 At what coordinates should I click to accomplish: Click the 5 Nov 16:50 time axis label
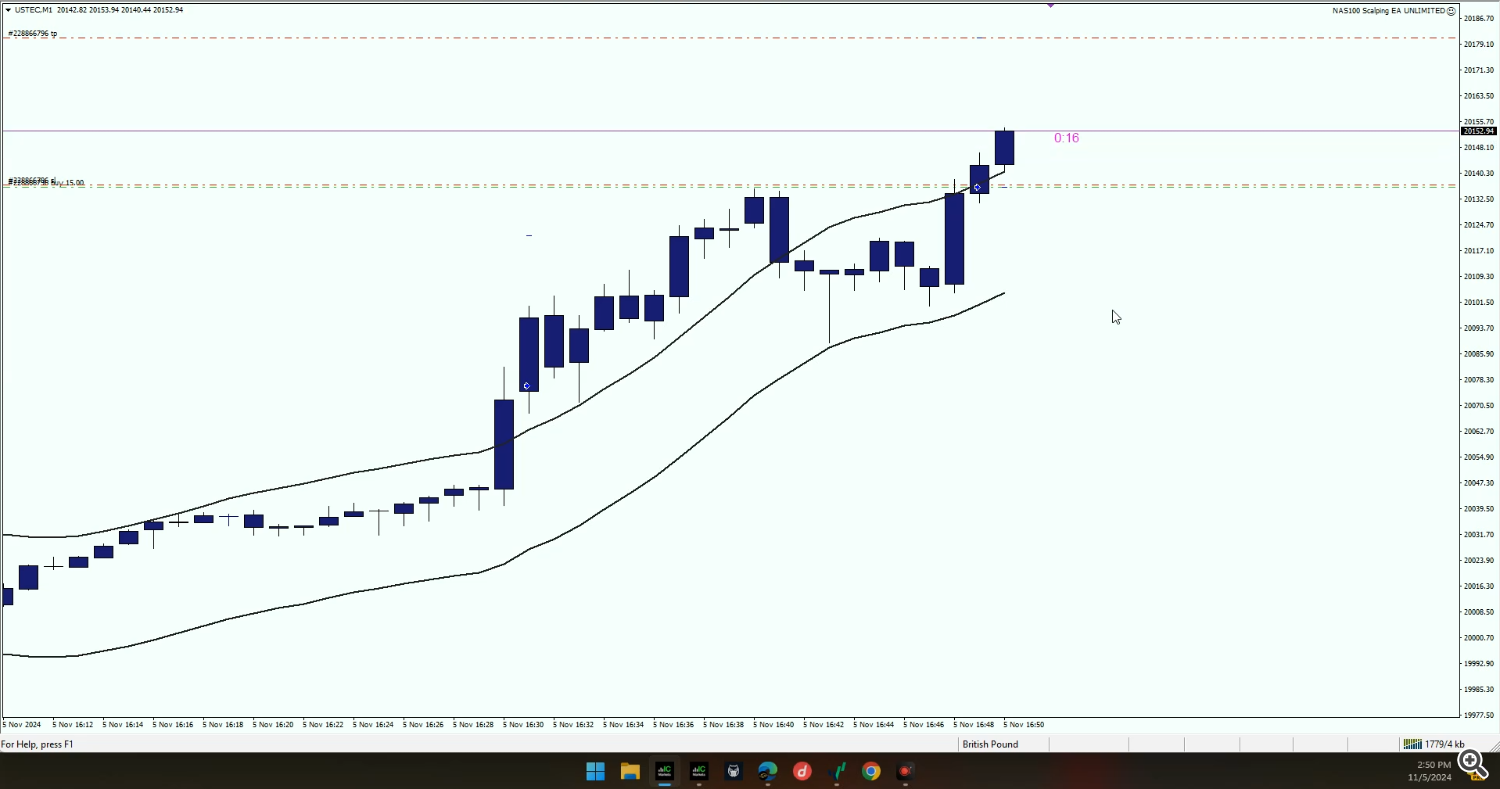(1024, 725)
